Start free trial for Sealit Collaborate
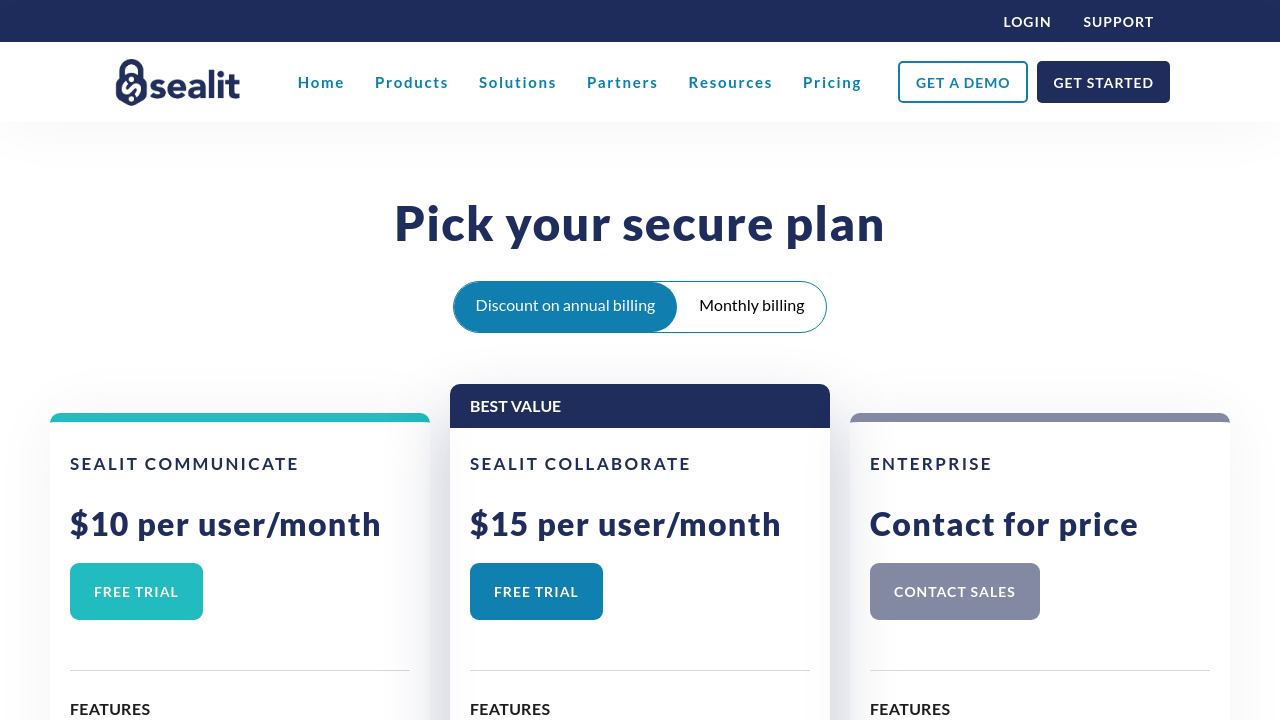 (536, 591)
